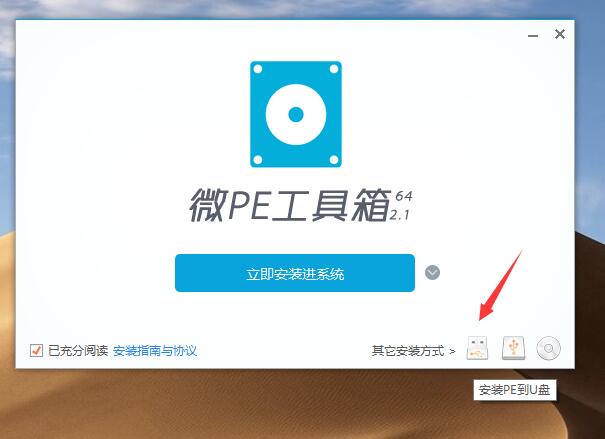
Task: Click the 2.1 version number label
Action: 399,215
